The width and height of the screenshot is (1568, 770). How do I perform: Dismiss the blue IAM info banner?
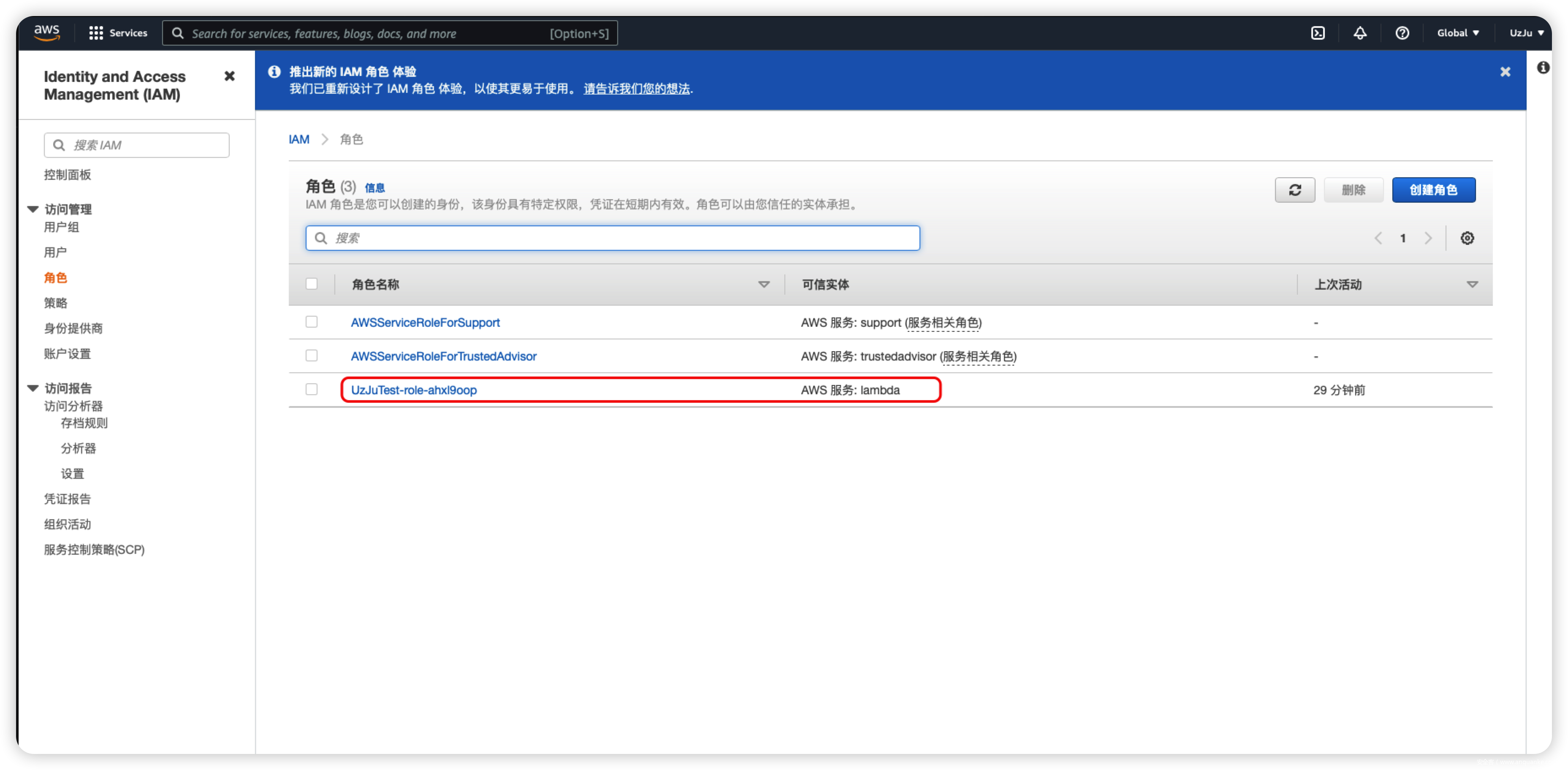coord(1505,72)
